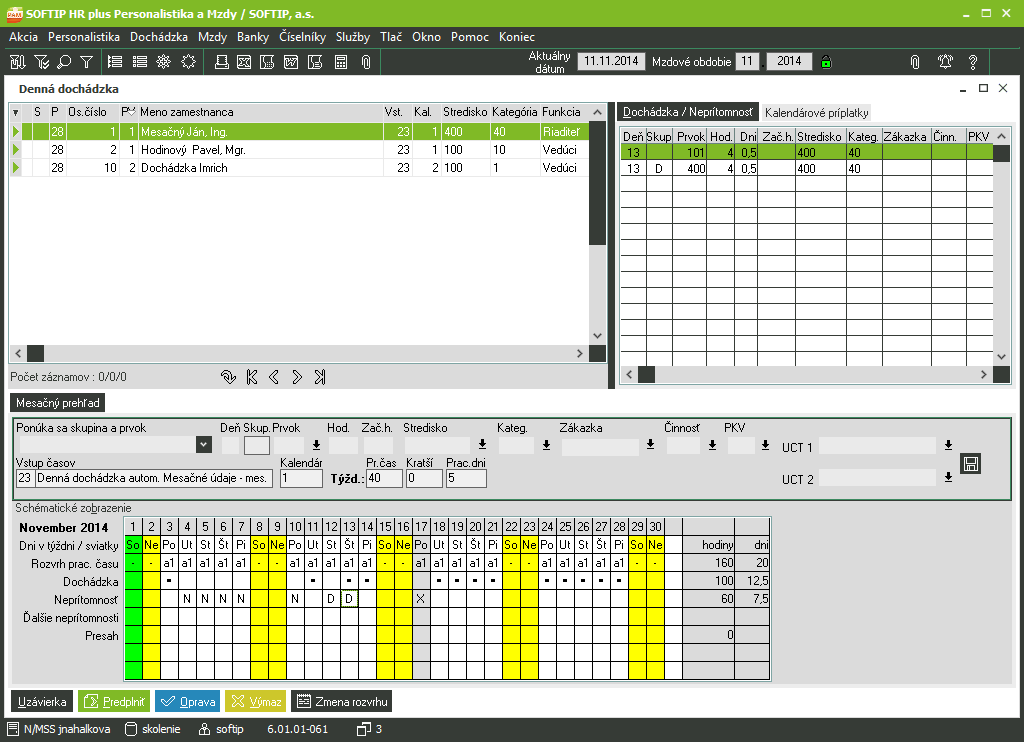
Task: Click the Mesačný prehľad button
Action: click(x=57, y=403)
